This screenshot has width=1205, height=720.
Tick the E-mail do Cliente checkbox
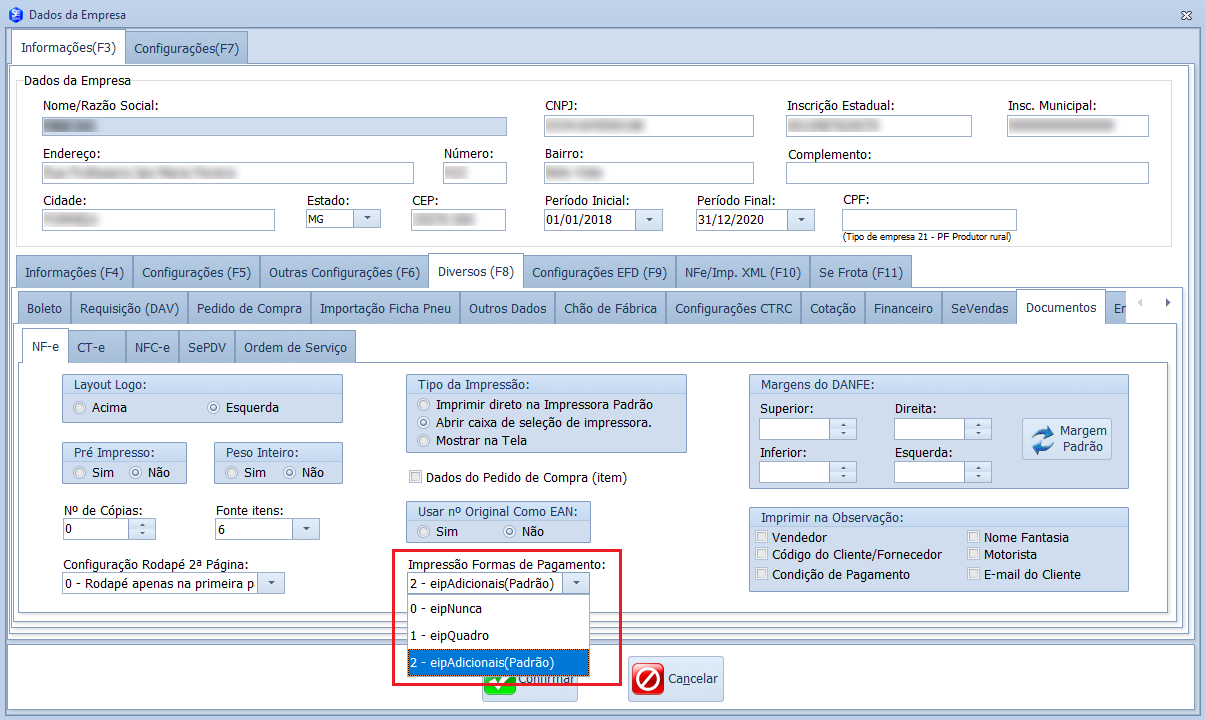click(x=974, y=575)
